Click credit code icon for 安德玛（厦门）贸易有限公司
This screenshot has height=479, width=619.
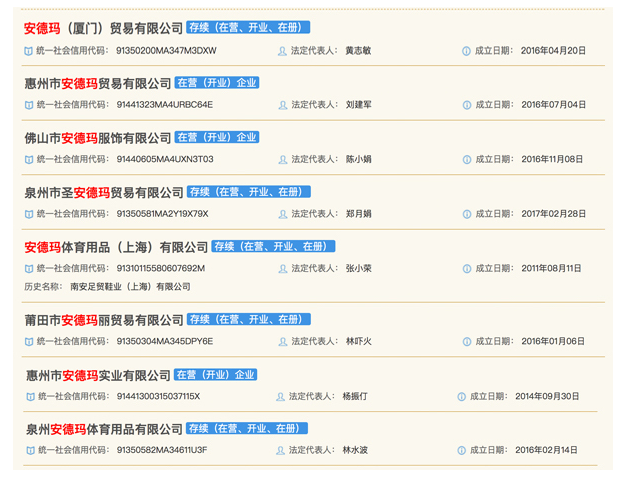click(x=28, y=51)
